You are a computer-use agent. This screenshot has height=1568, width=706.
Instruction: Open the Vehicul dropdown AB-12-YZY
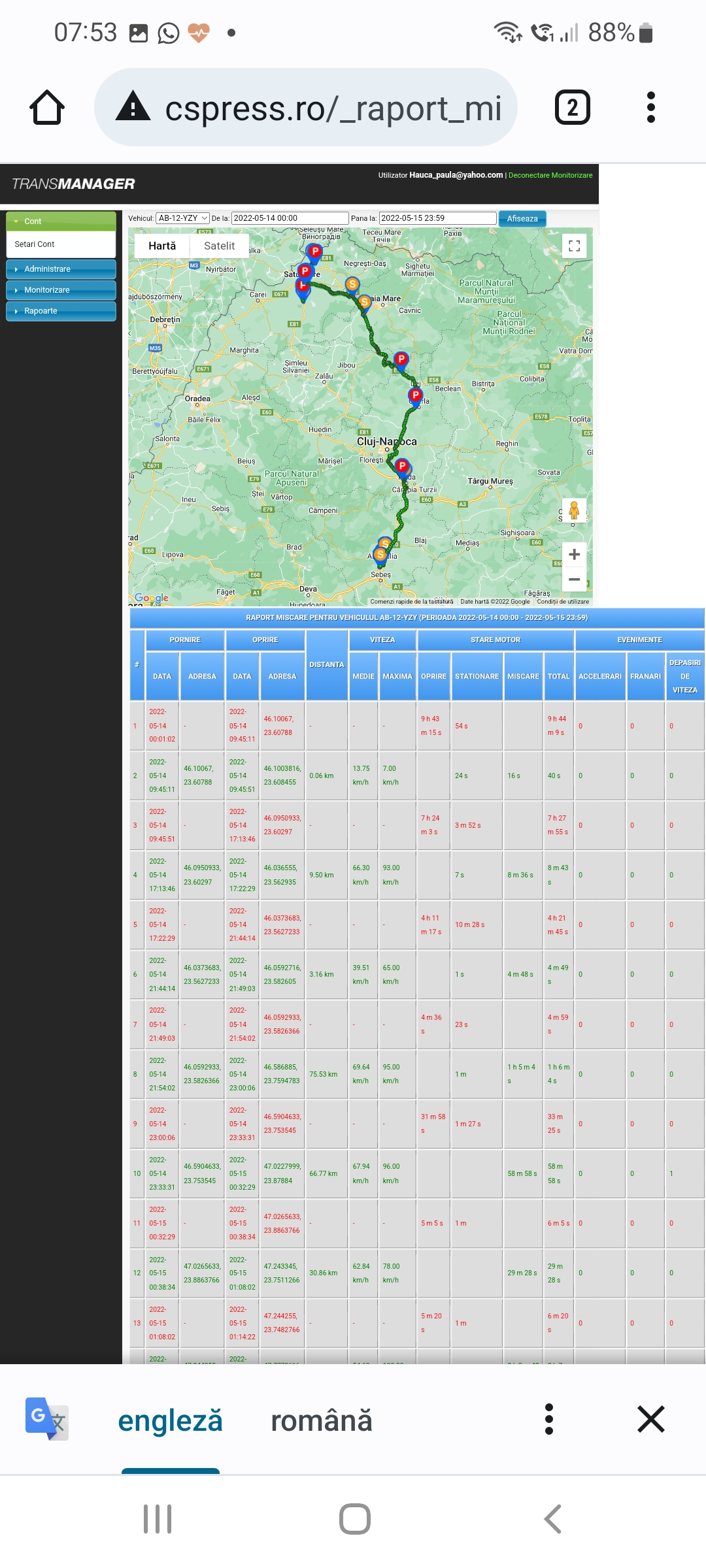[182, 218]
